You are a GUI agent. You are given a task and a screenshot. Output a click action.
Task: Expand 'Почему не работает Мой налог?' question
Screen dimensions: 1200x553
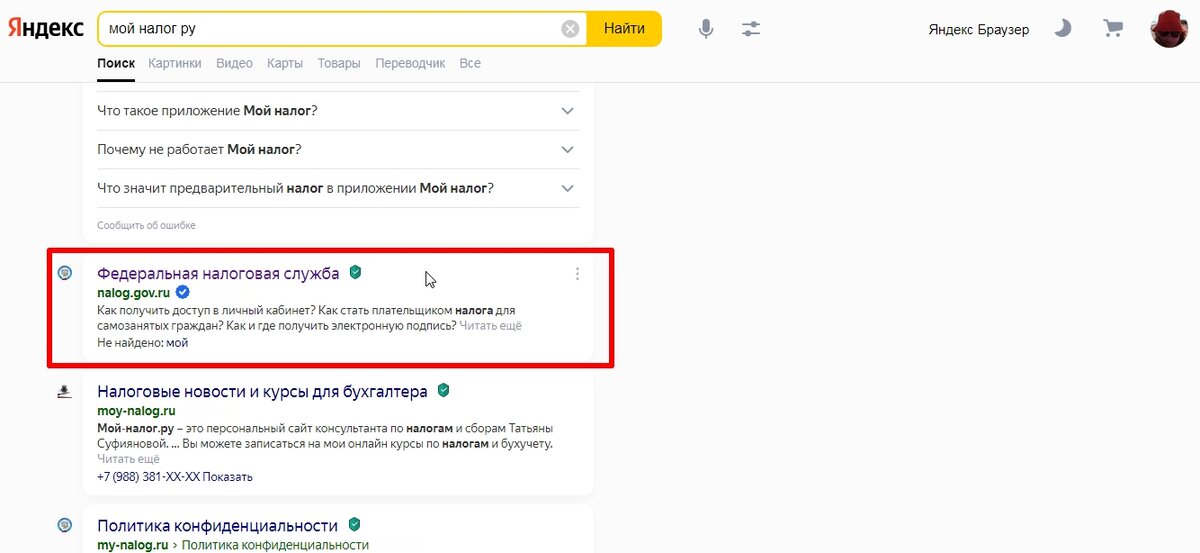[338, 149]
